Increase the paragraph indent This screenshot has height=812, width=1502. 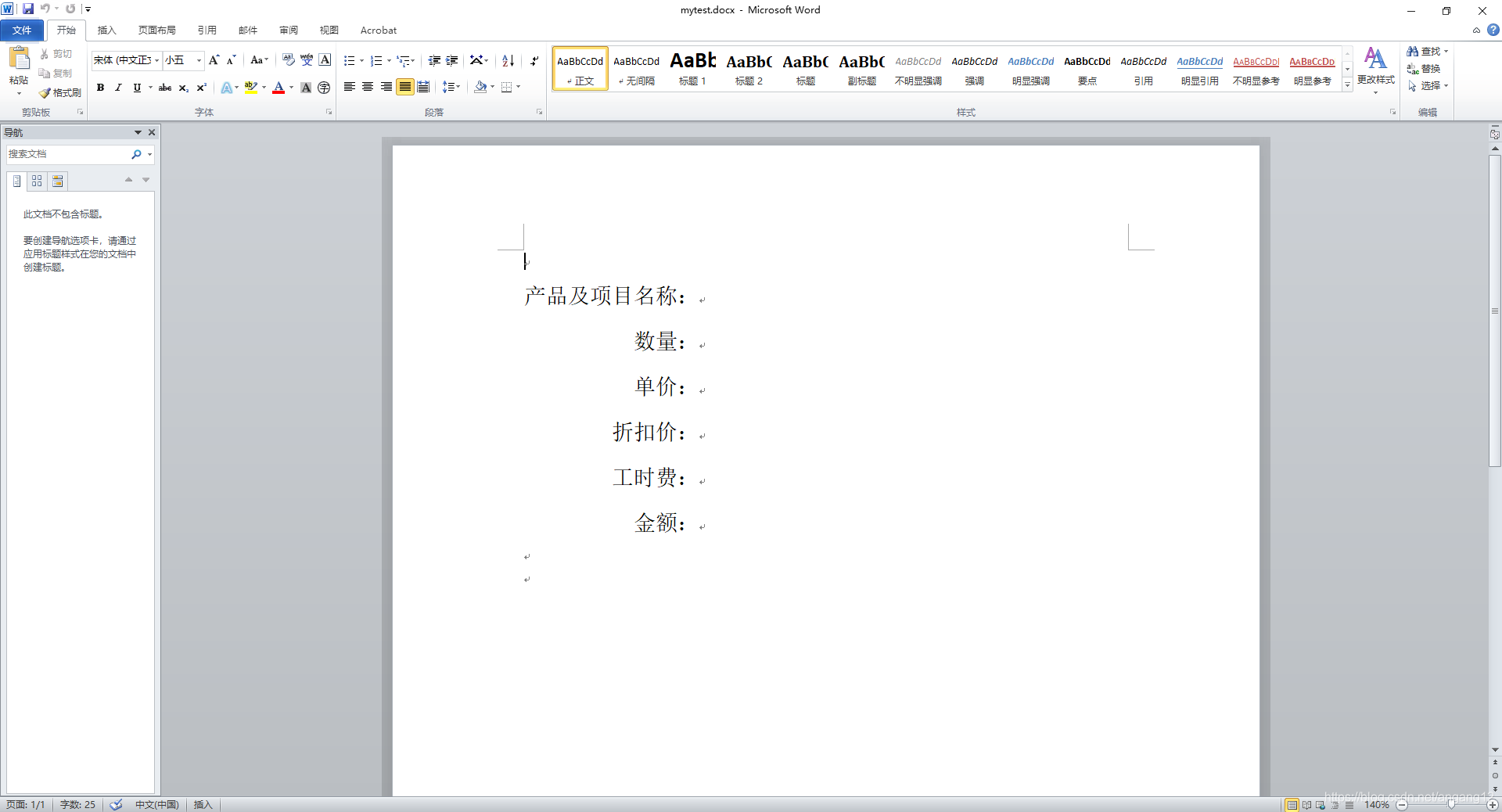[452, 60]
